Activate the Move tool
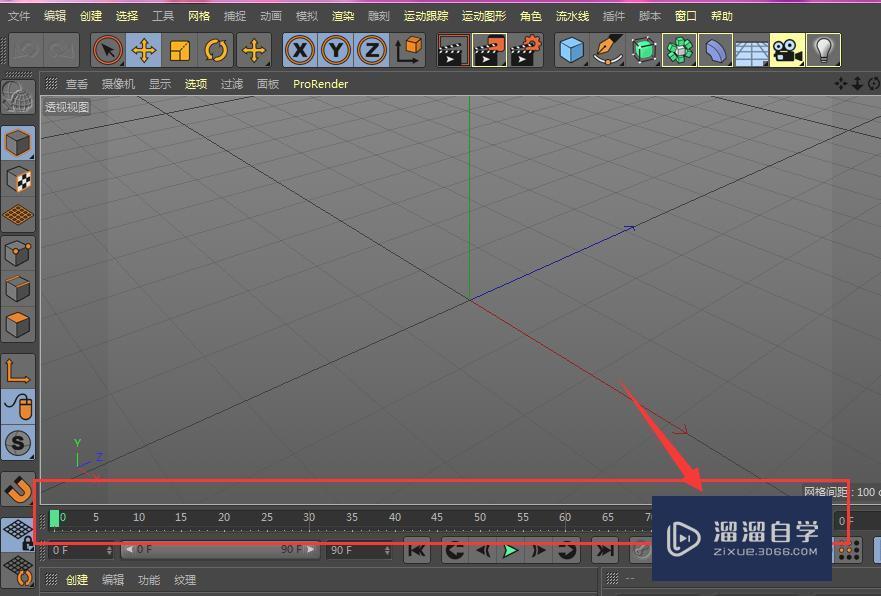The height and width of the screenshot is (596, 881). click(x=144, y=51)
